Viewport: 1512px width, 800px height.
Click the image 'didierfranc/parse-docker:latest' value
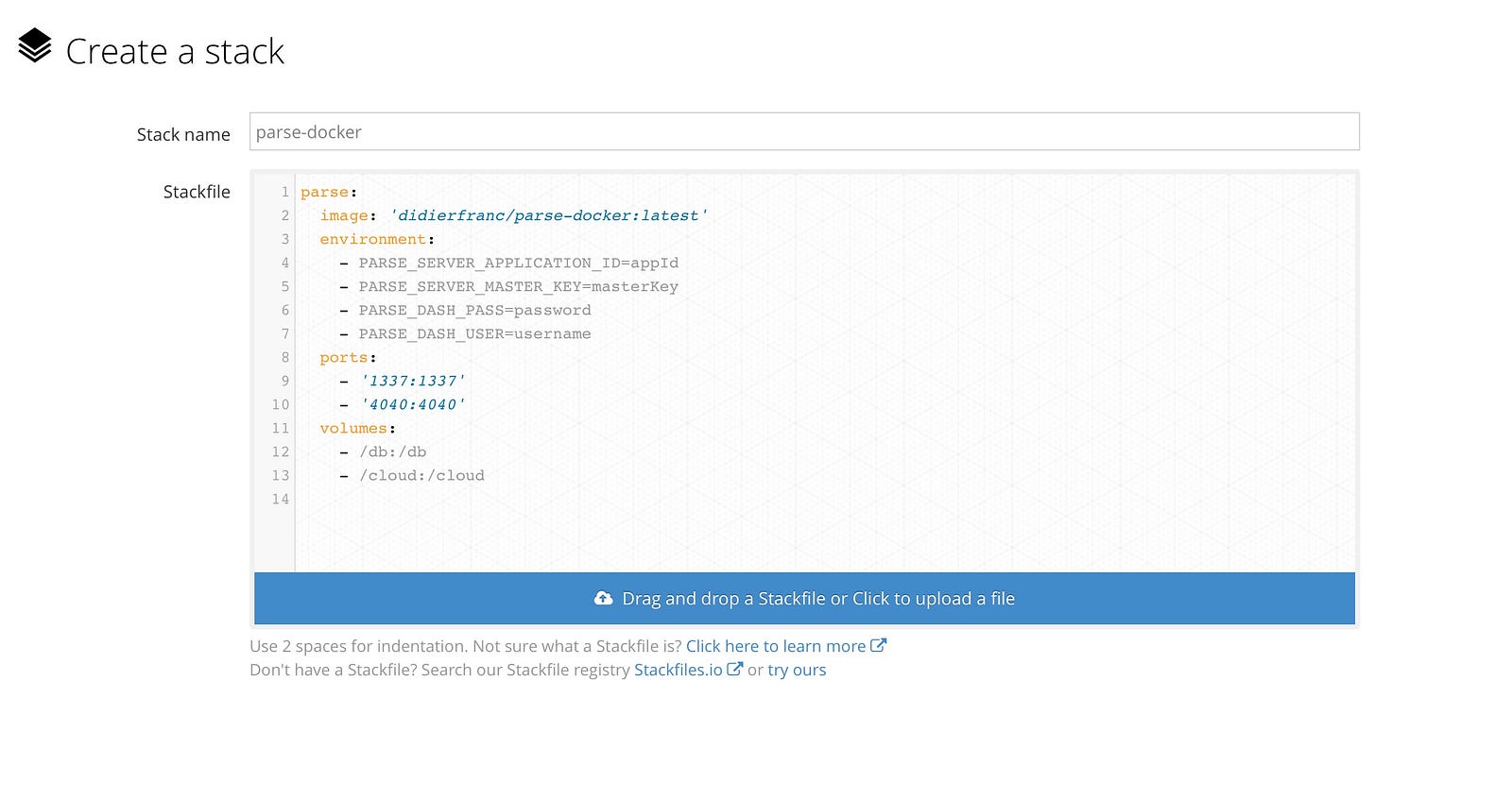pyautogui.click(x=549, y=215)
